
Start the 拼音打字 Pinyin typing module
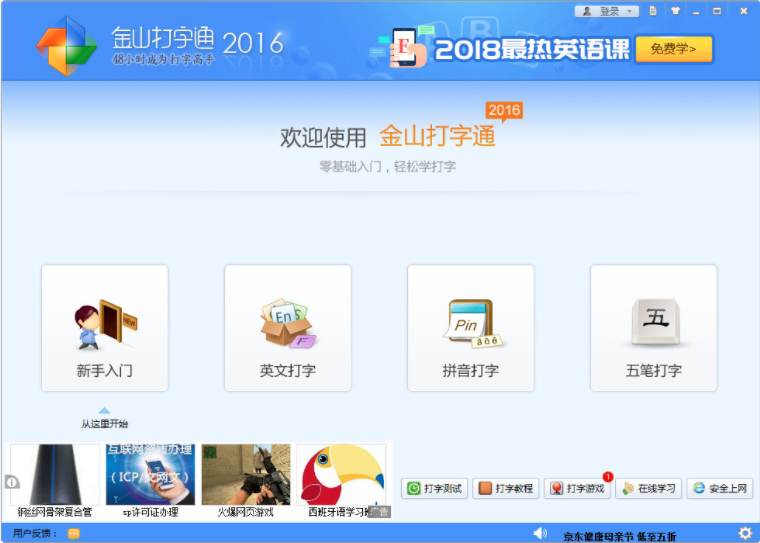click(x=470, y=328)
